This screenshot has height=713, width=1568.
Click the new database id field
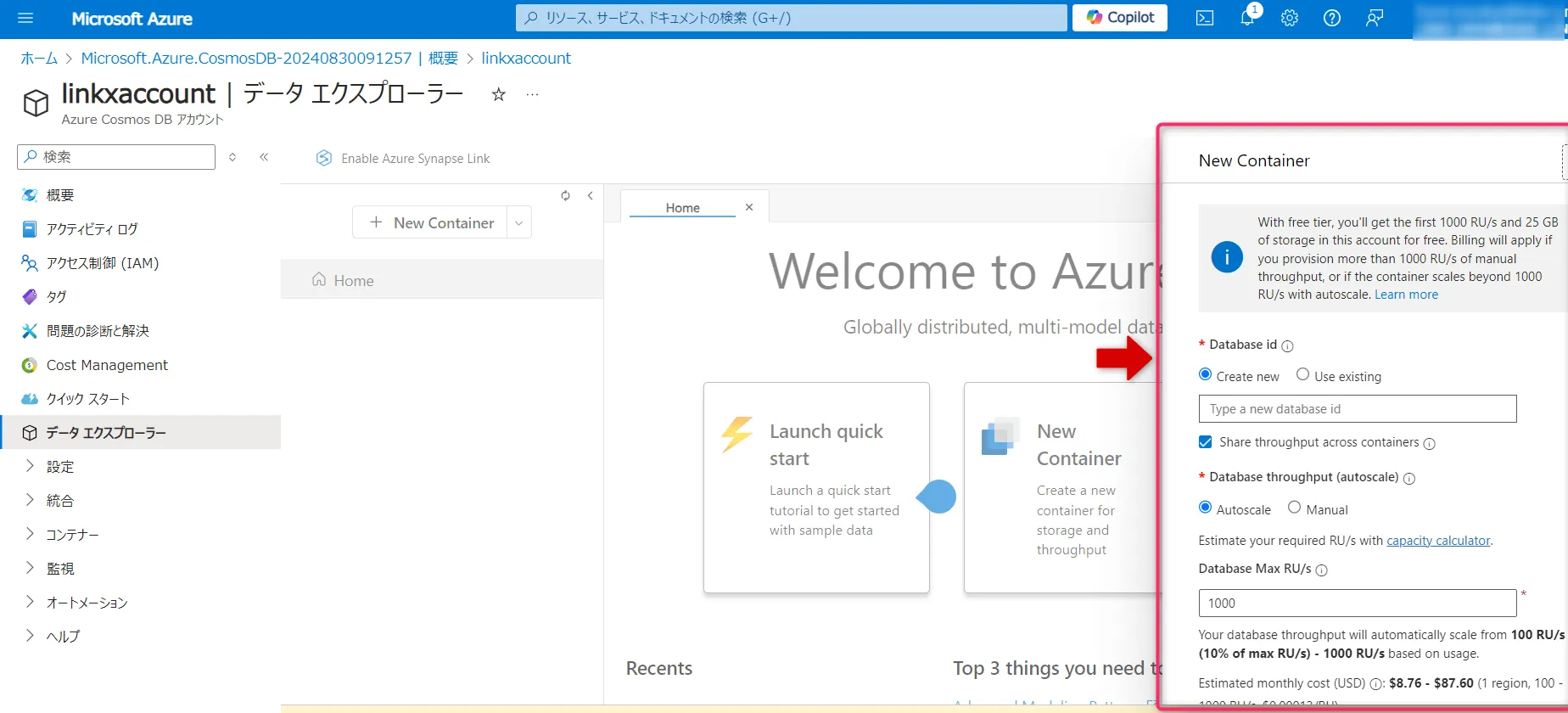tap(1357, 409)
